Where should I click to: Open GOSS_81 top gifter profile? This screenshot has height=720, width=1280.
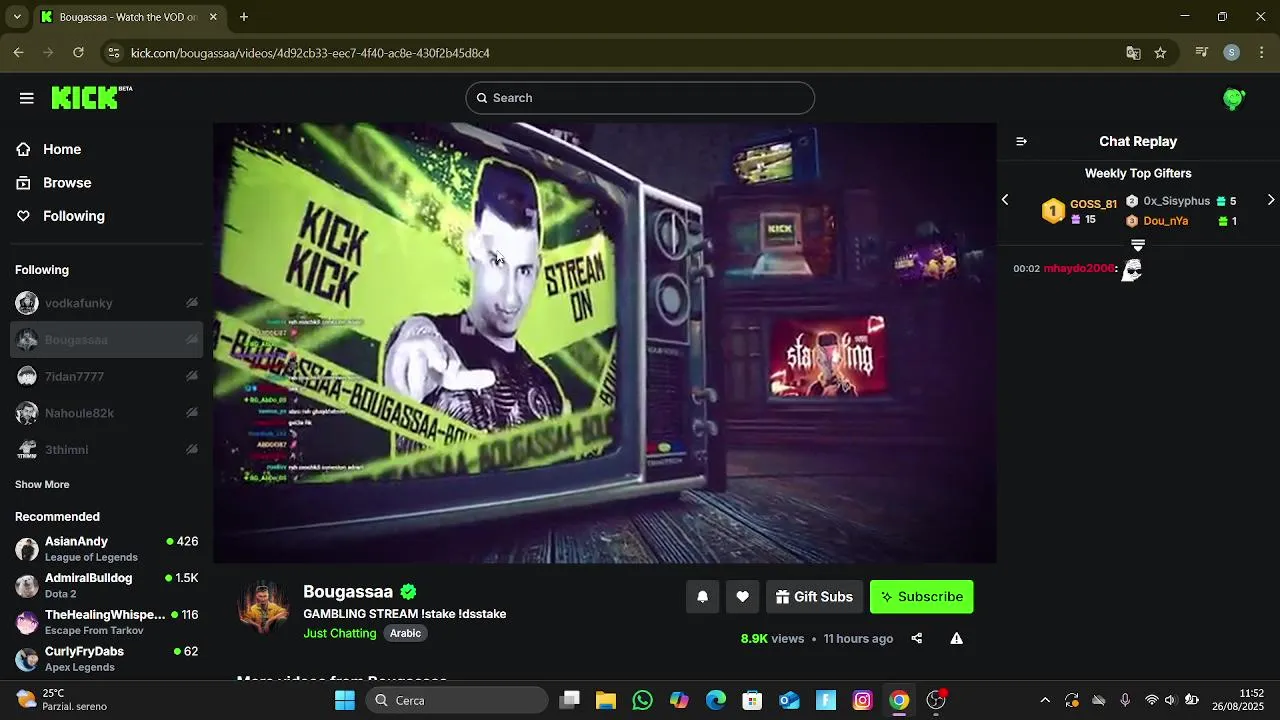point(1093,204)
